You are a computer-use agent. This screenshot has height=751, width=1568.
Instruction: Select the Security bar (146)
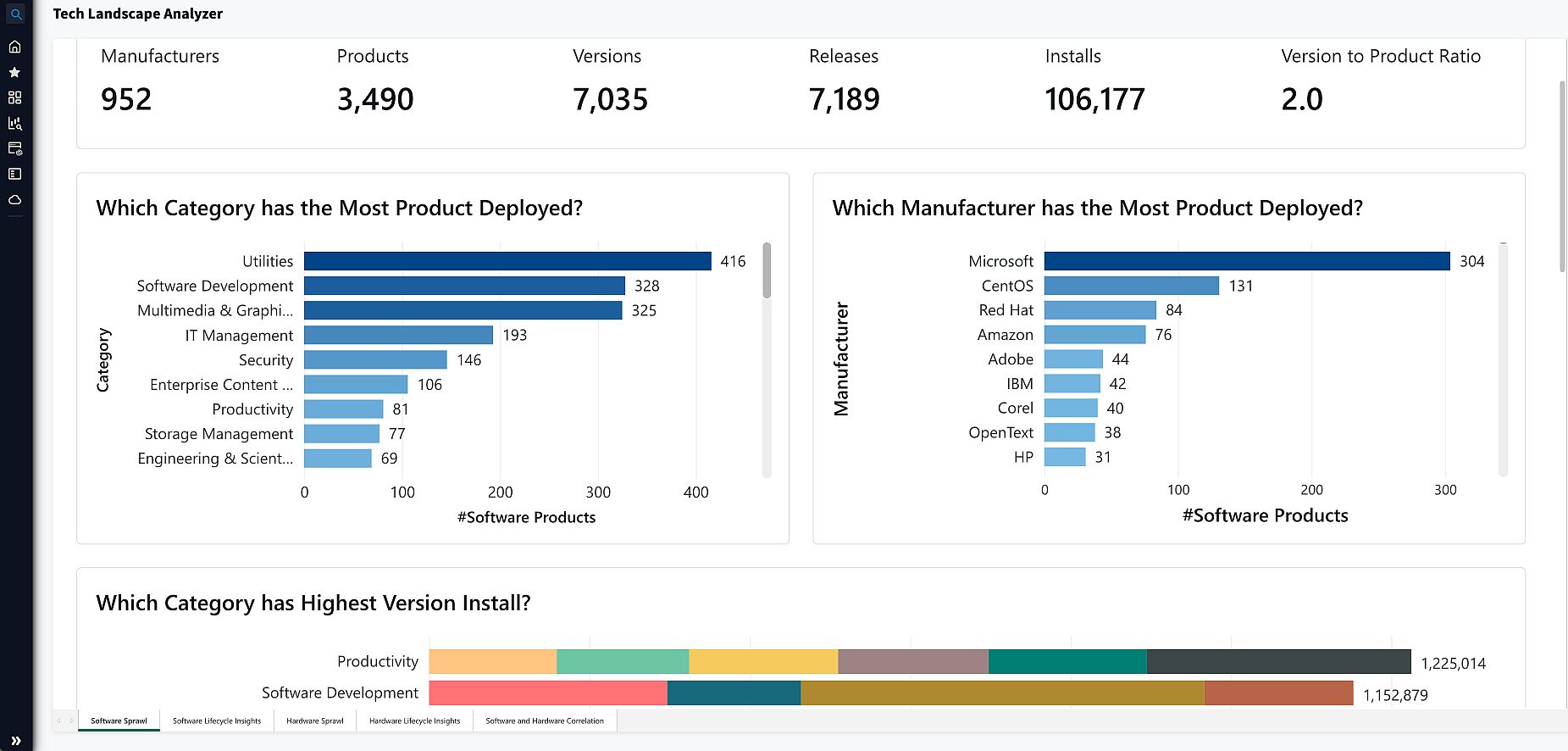tap(375, 359)
